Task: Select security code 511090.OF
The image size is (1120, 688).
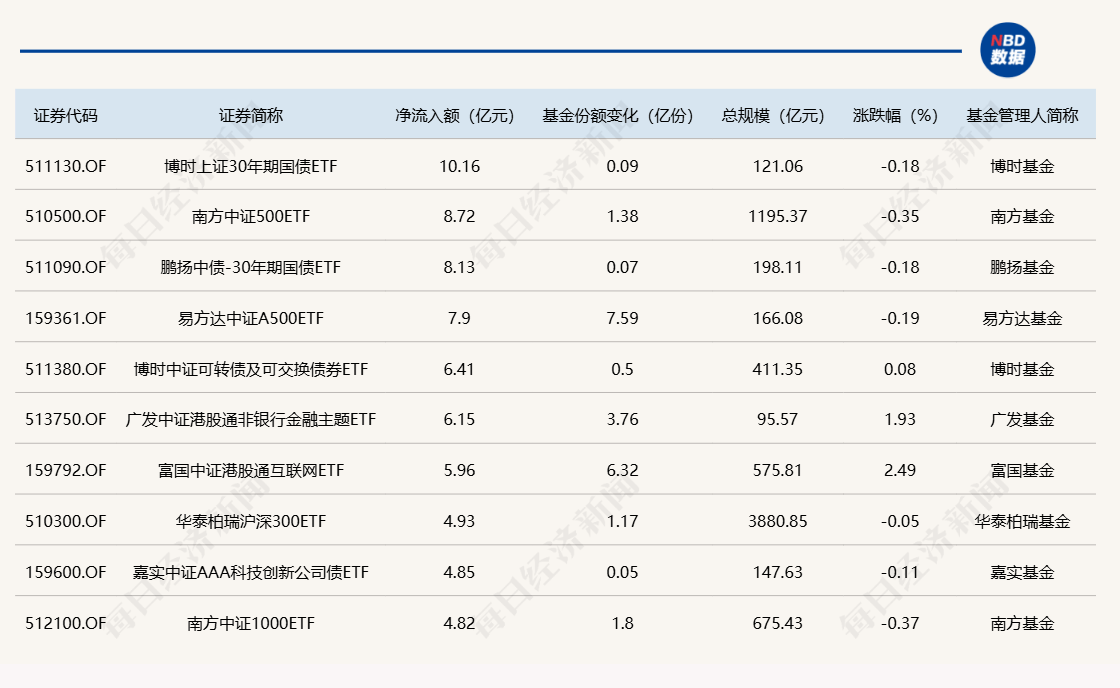Action: (x=66, y=267)
